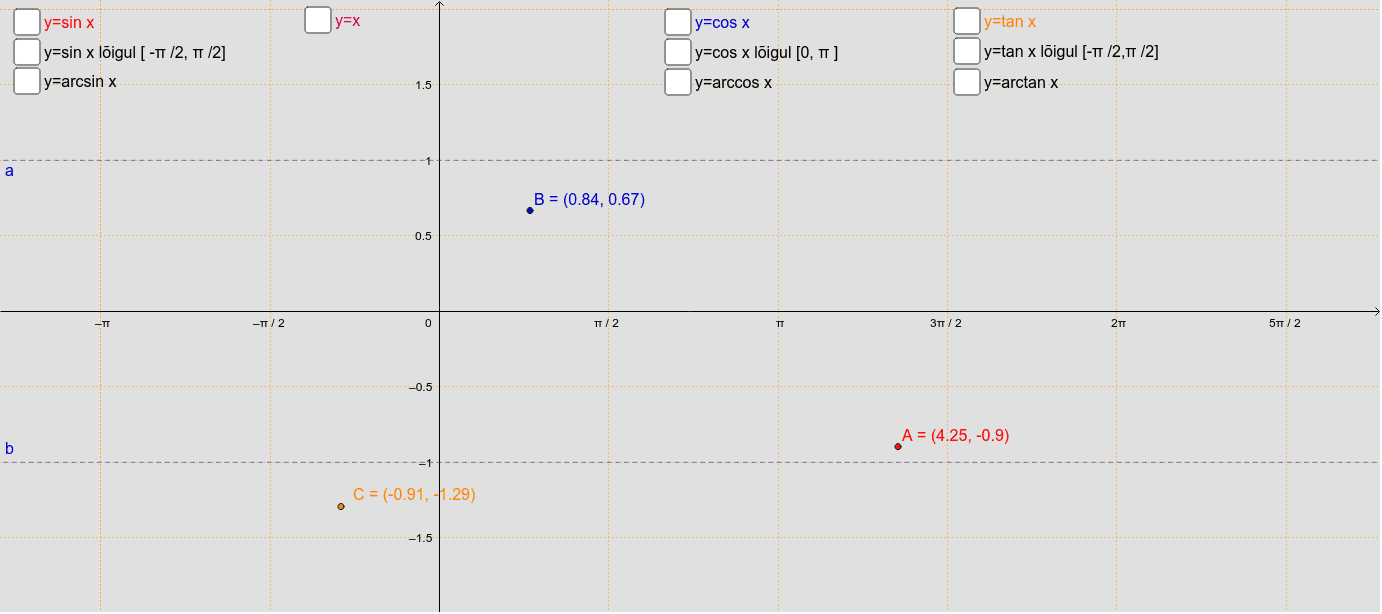Toggle the y=arccos x checkbox

point(678,82)
